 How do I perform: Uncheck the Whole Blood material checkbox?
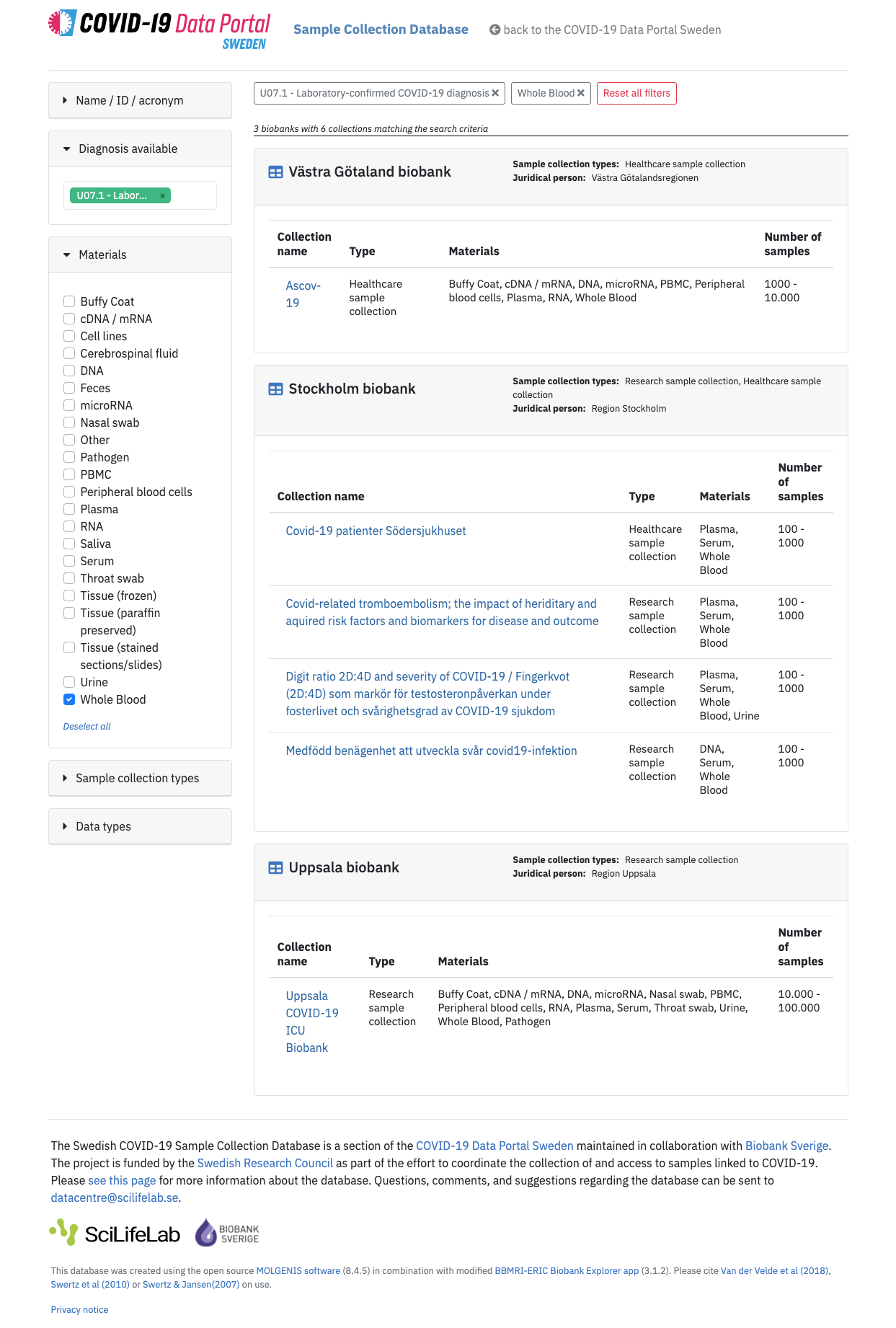coord(69,699)
